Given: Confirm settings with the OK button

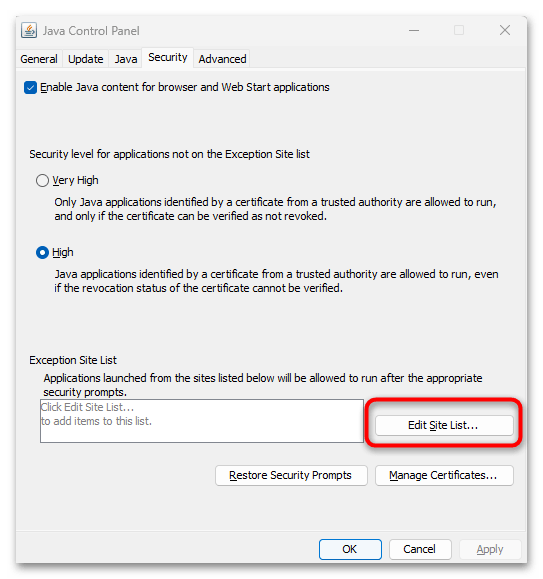Looking at the screenshot, I should pyautogui.click(x=350, y=549).
